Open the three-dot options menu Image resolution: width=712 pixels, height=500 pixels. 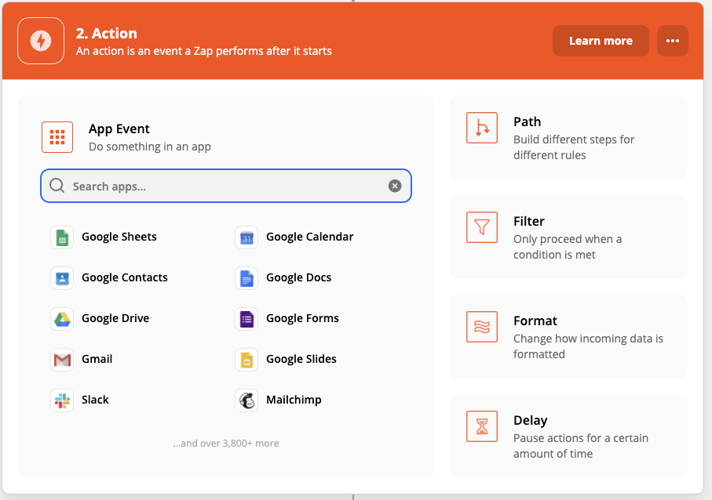click(672, 41)
